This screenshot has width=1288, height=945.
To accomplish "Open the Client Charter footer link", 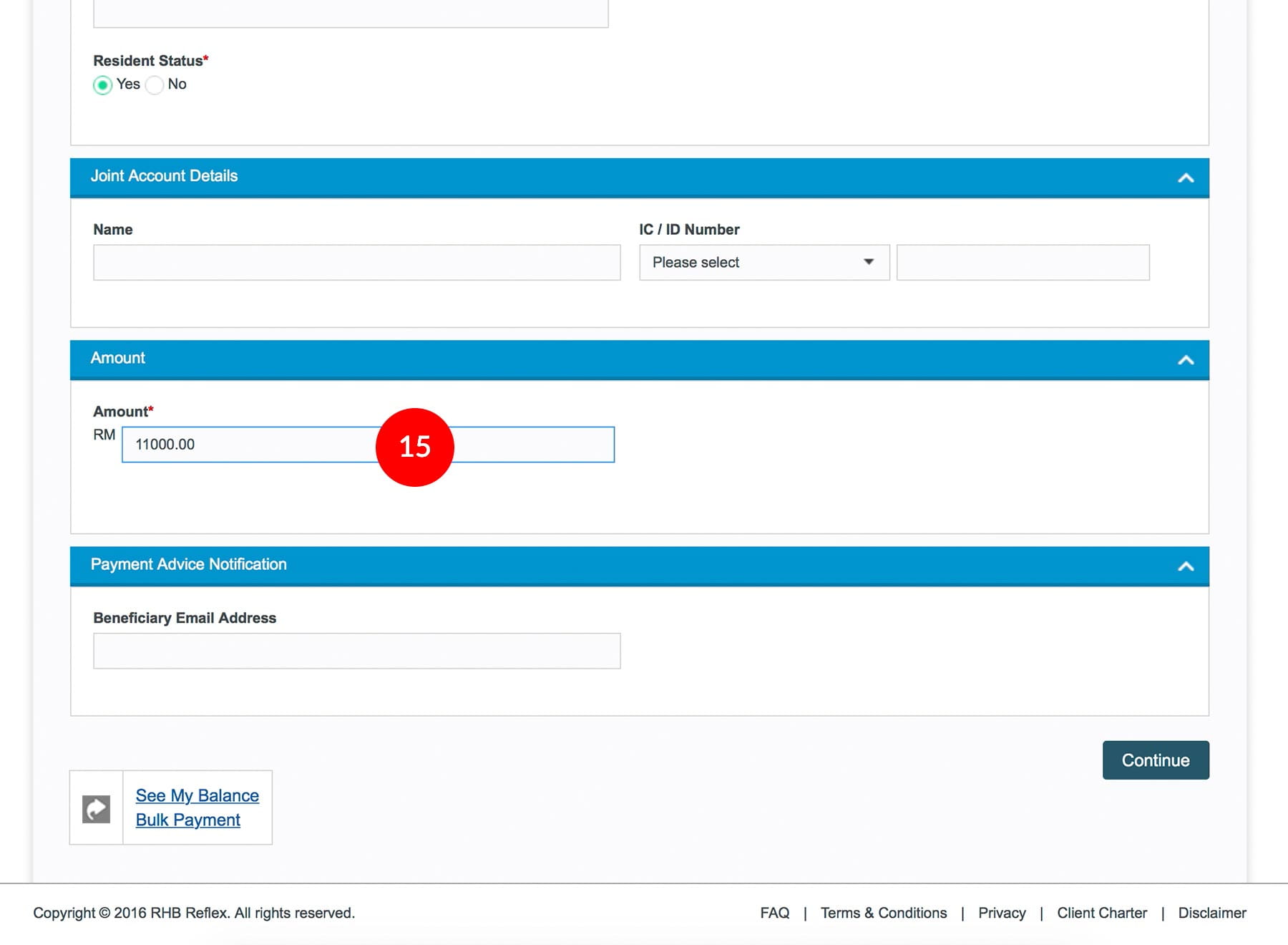I will [x=1101, y=913].
